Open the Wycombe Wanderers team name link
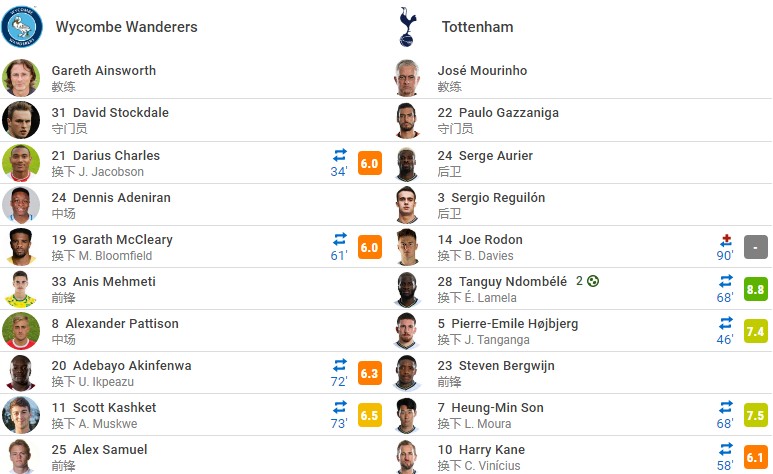Screen dimensions: 773x474 click(x=126, y=27)
